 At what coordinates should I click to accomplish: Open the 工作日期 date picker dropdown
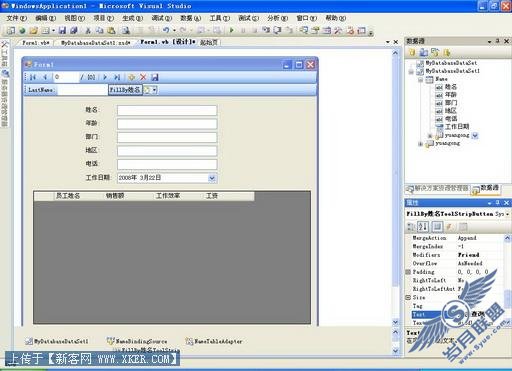tap(212, 178)
